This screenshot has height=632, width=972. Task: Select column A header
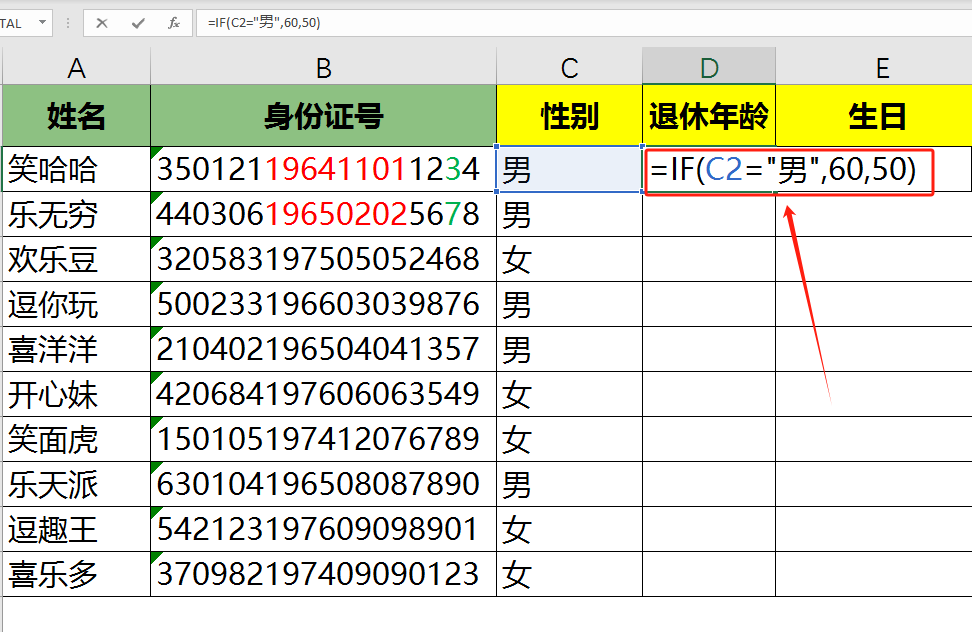pyautogui.click(x=76, y=67)
